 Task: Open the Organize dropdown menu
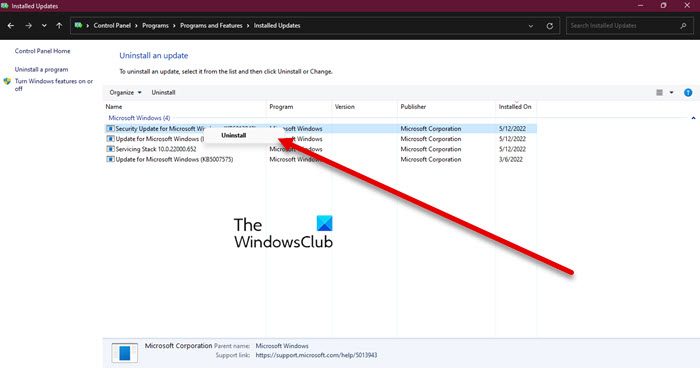pos(125,92)
